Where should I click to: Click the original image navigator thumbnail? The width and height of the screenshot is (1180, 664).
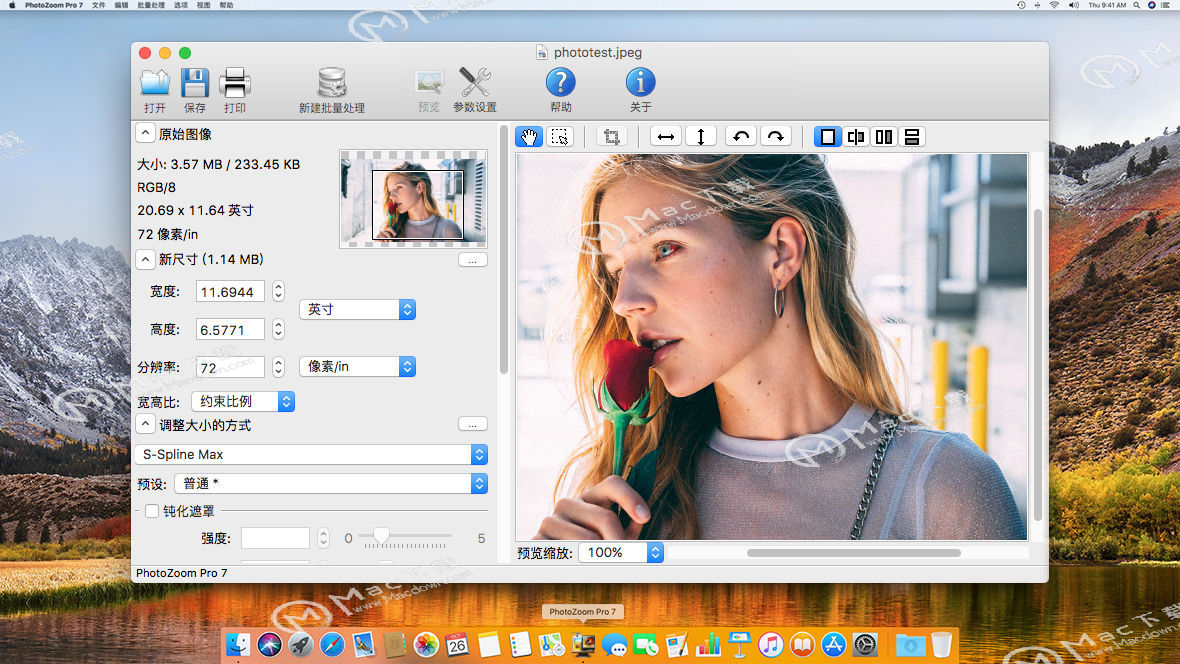point(413,199)
